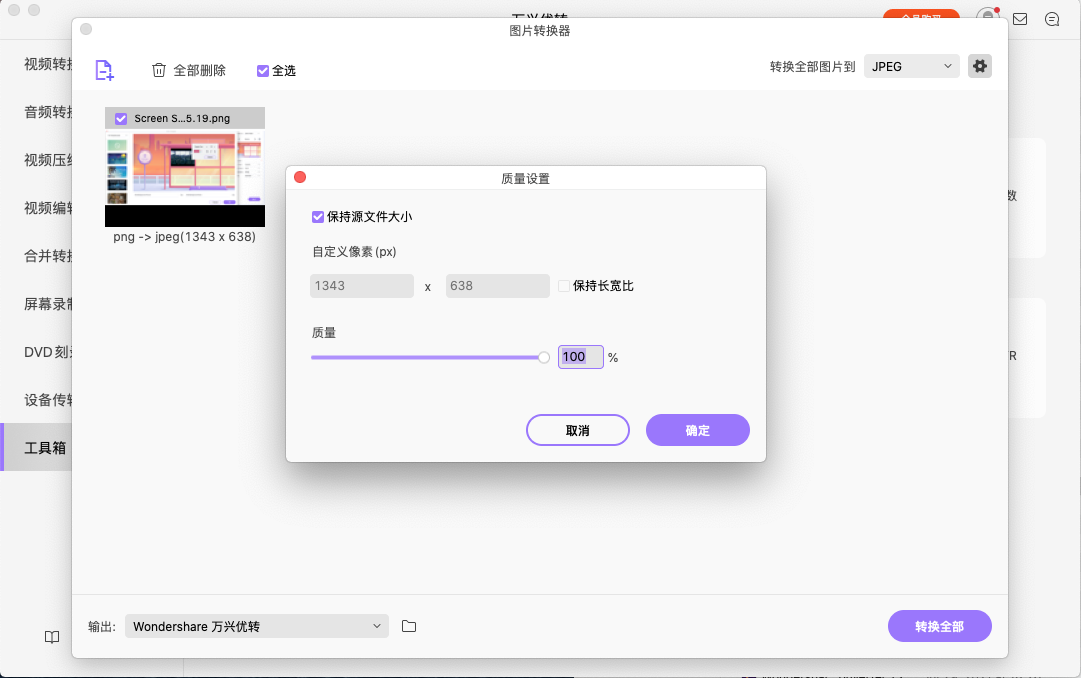This screenshot has height=678, width=1081.
Task: Enable the 保持长宽比 aspect ratio checkbox
Action: pos(564,285)
